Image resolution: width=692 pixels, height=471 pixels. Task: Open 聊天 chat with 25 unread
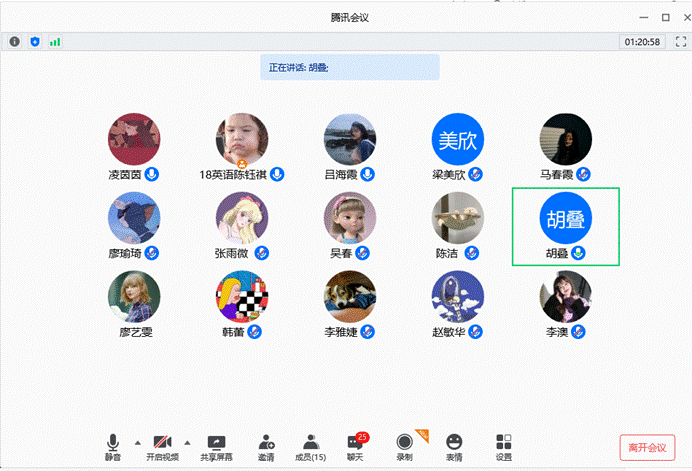point(355,446)
